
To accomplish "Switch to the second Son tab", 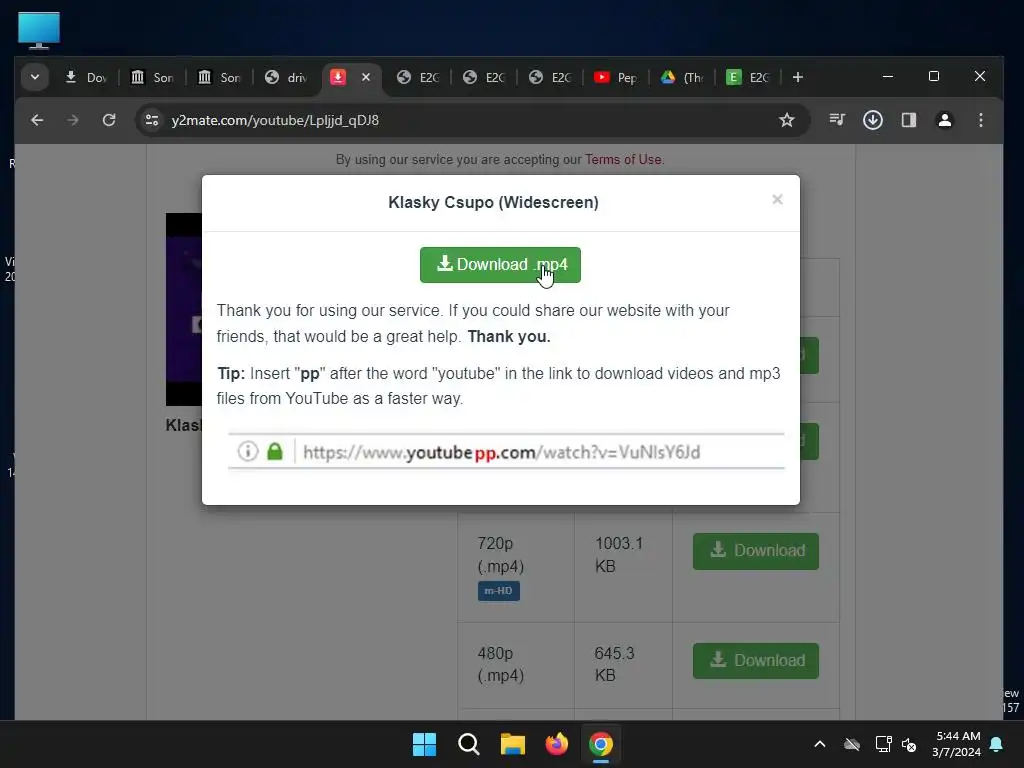I will point(219,78).
